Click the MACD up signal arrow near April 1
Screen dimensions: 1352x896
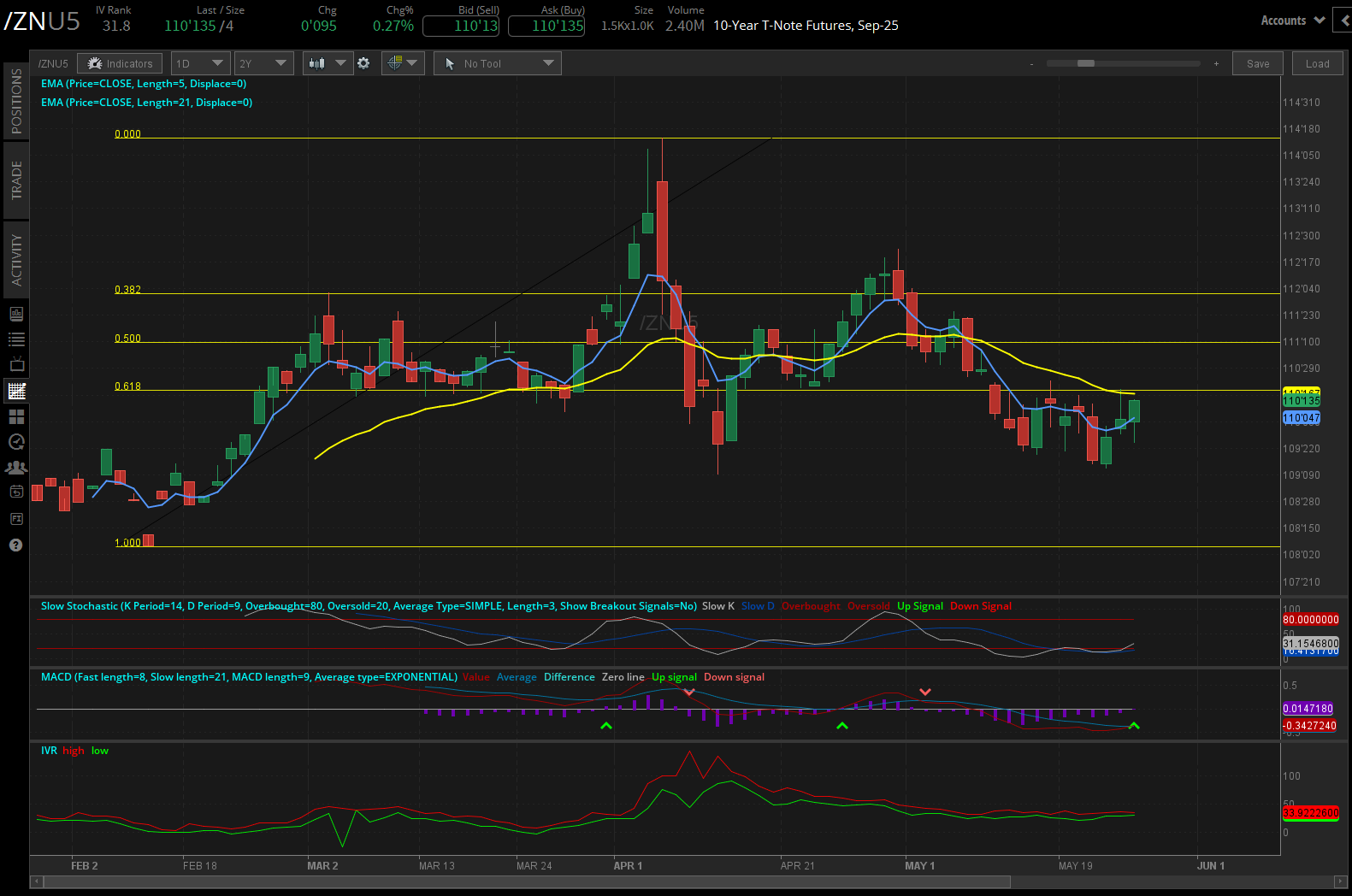pyautogui.click(x=606, y=726)
